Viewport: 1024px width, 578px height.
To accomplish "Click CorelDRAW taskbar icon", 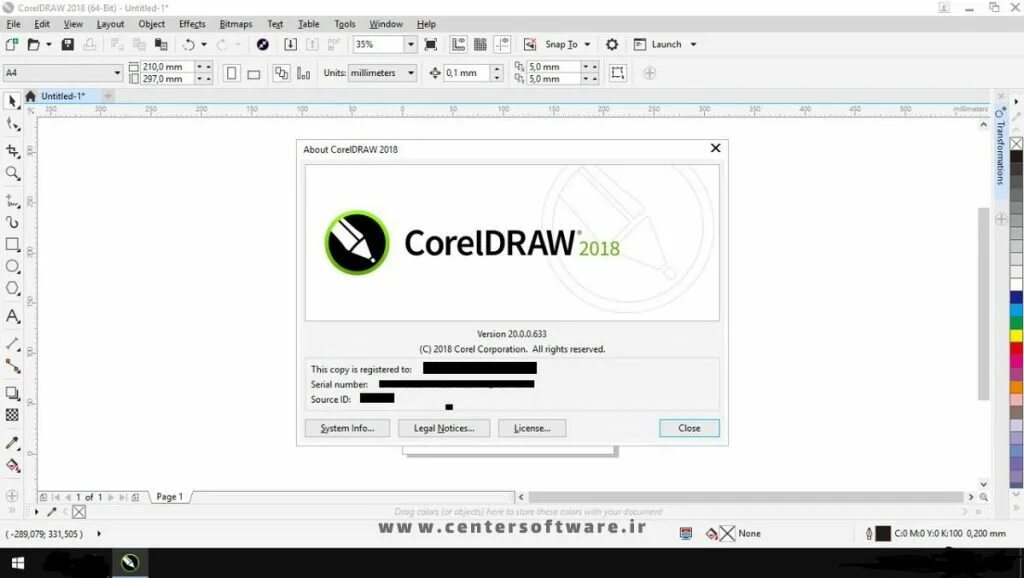I will tap(129, 563).
